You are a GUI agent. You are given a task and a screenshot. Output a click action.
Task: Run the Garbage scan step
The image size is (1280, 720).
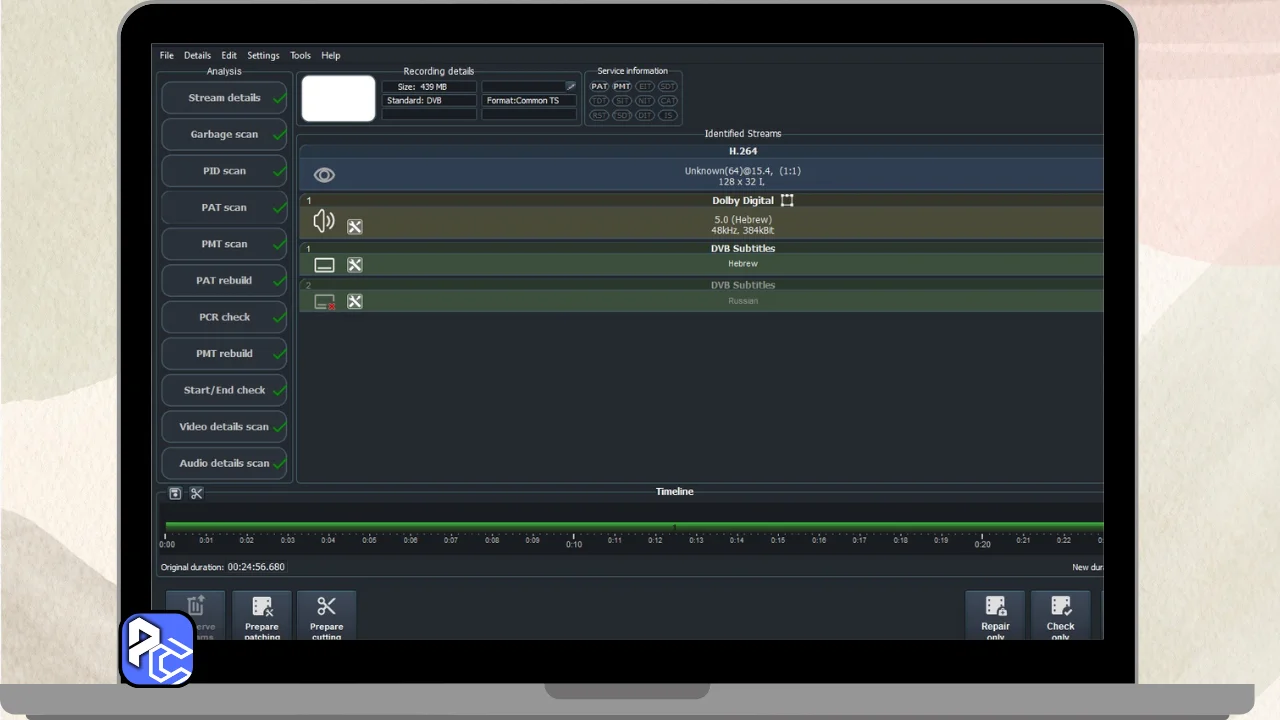click(x=224, y=135)
